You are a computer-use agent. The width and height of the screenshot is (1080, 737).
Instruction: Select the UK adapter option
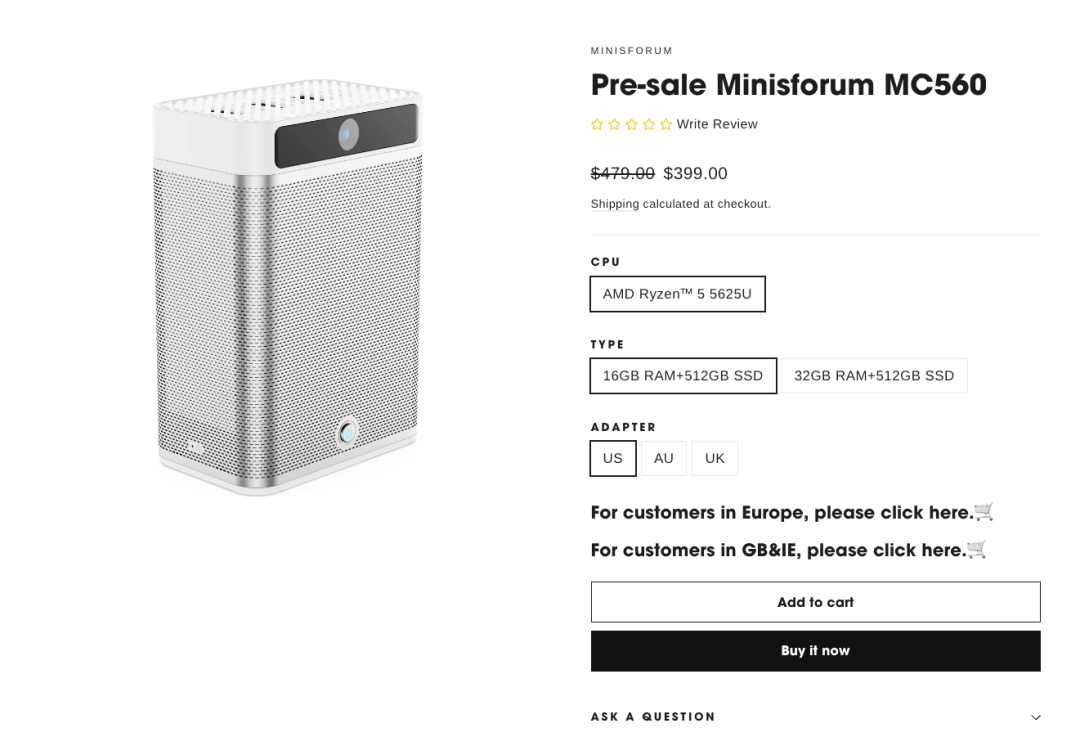(714, 458)
